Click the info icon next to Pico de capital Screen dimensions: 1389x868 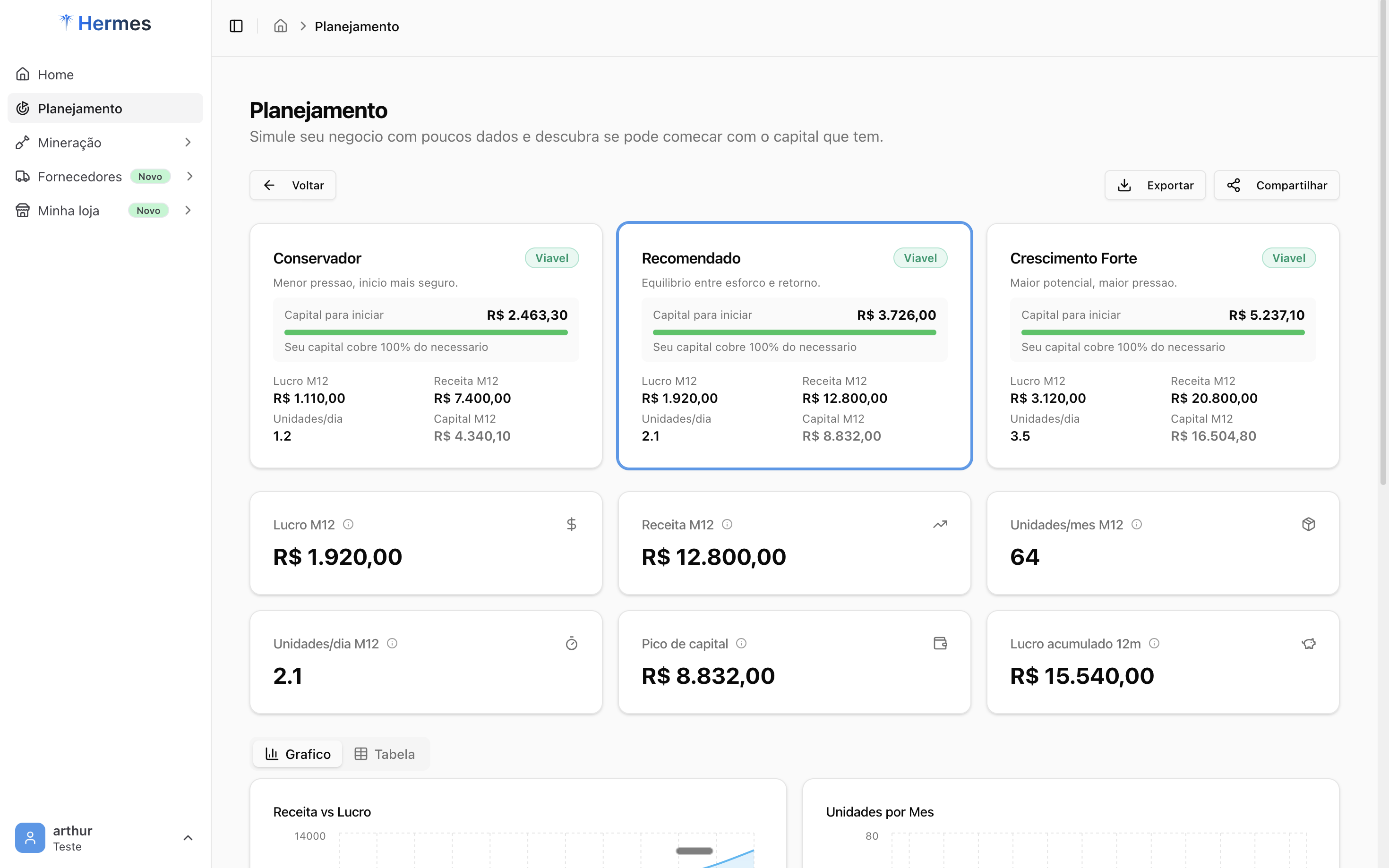coord(741,644)
